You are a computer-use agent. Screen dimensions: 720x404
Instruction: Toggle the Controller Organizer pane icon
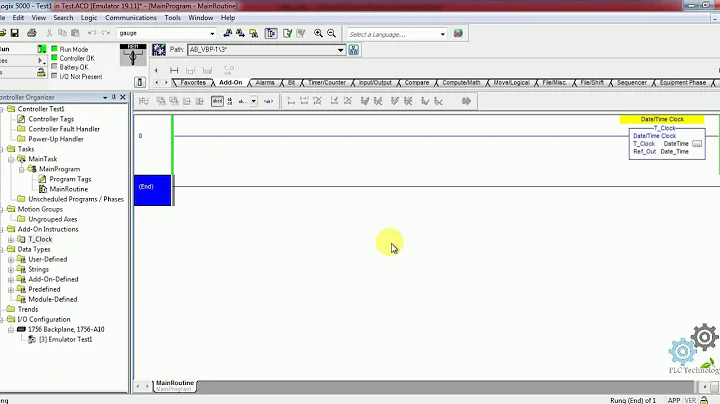[x=271, y=33]
